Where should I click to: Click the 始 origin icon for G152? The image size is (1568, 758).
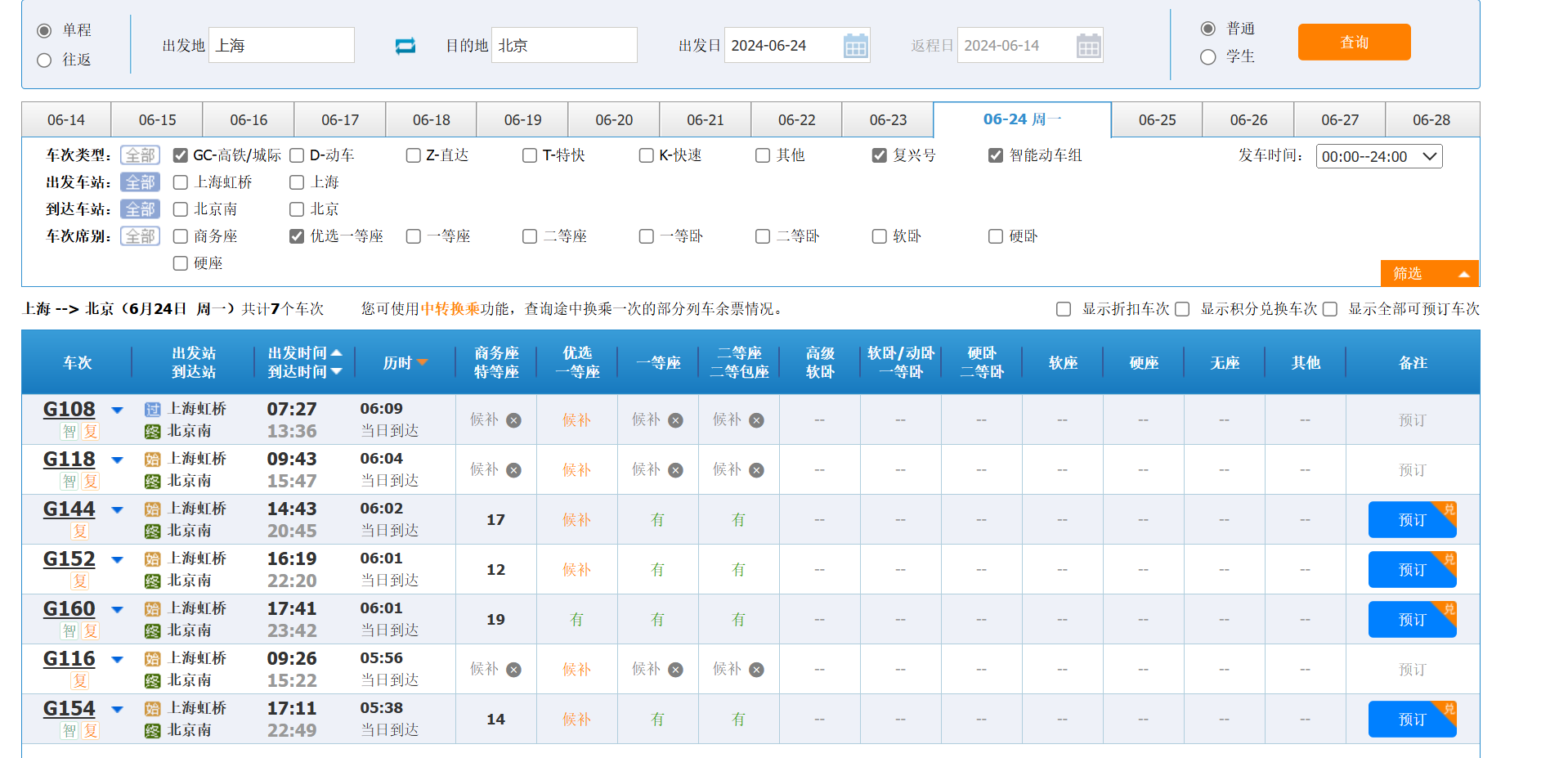coord(152,559)
